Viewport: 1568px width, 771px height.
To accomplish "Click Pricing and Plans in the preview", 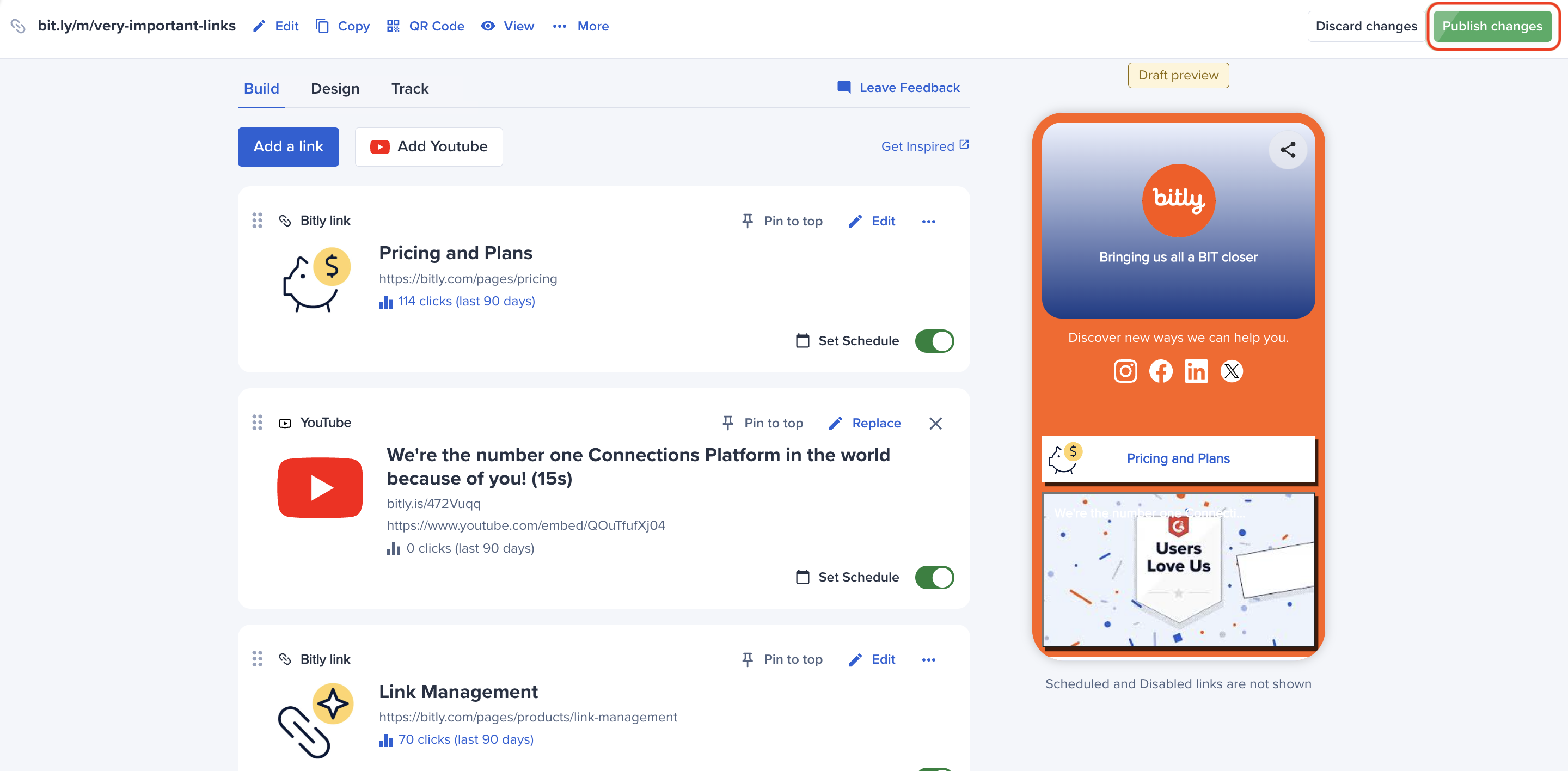I will (1178, 459).
